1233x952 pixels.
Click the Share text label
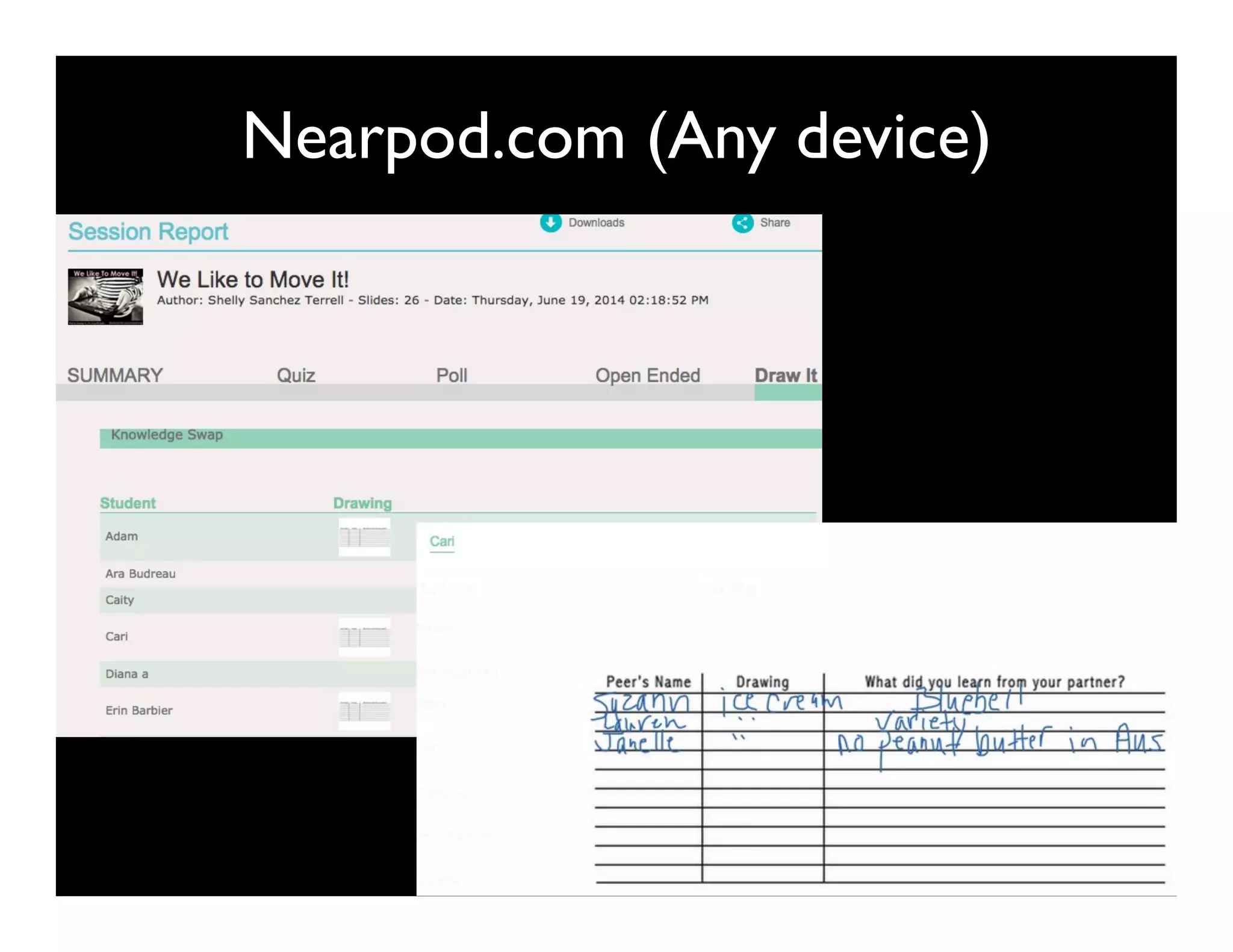(x=775, y=223)
